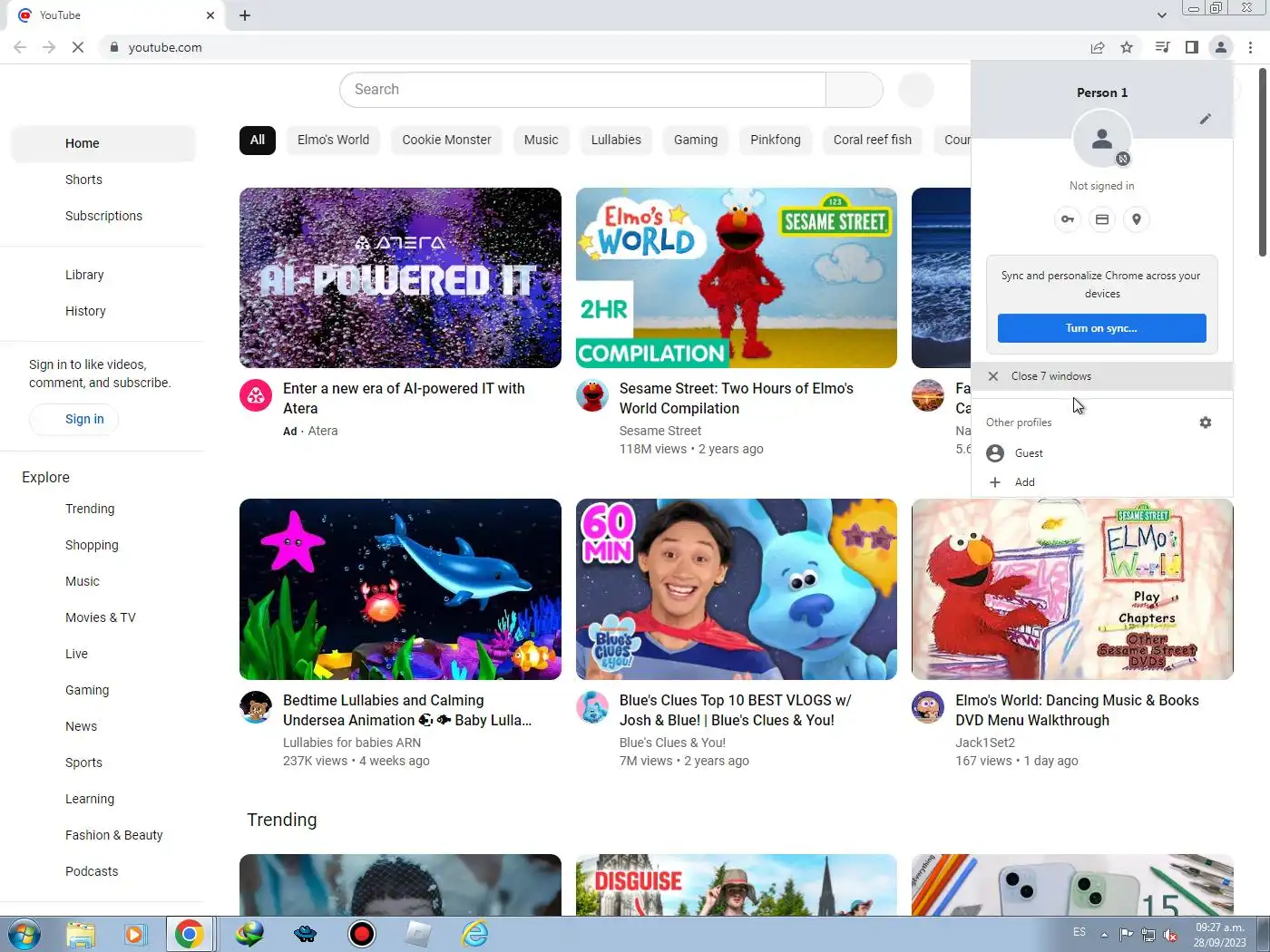Screen dimensions: 1270x952
Task: Open Movies & TV under Explore
Action: coord(103,617)
